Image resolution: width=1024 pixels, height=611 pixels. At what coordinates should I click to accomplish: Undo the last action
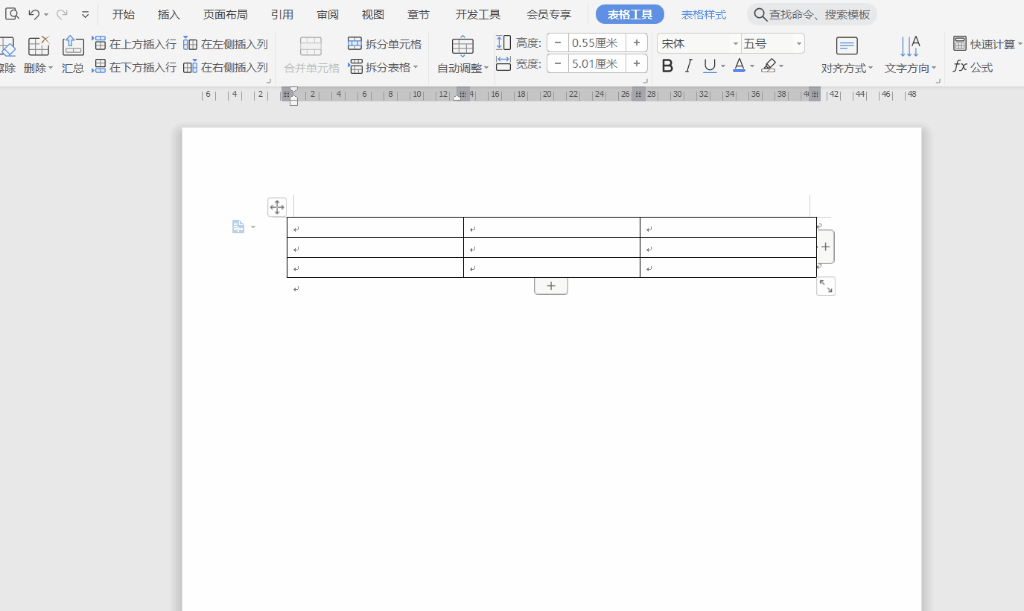pos(34,14)
